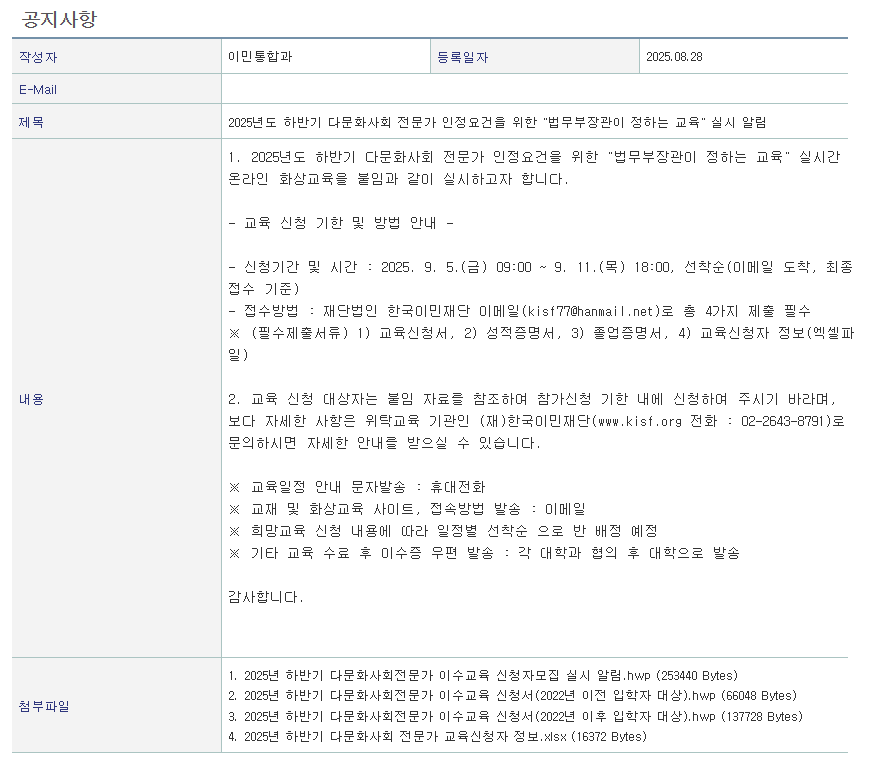The height and width of the screenshot is (757, 880).
Task: Click the 공지사항 page heading
Action: pos(59,19)
